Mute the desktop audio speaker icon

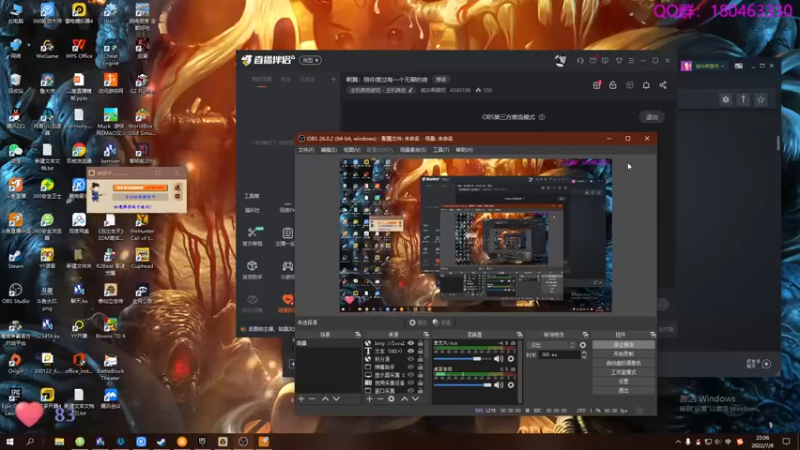(498, 385)
